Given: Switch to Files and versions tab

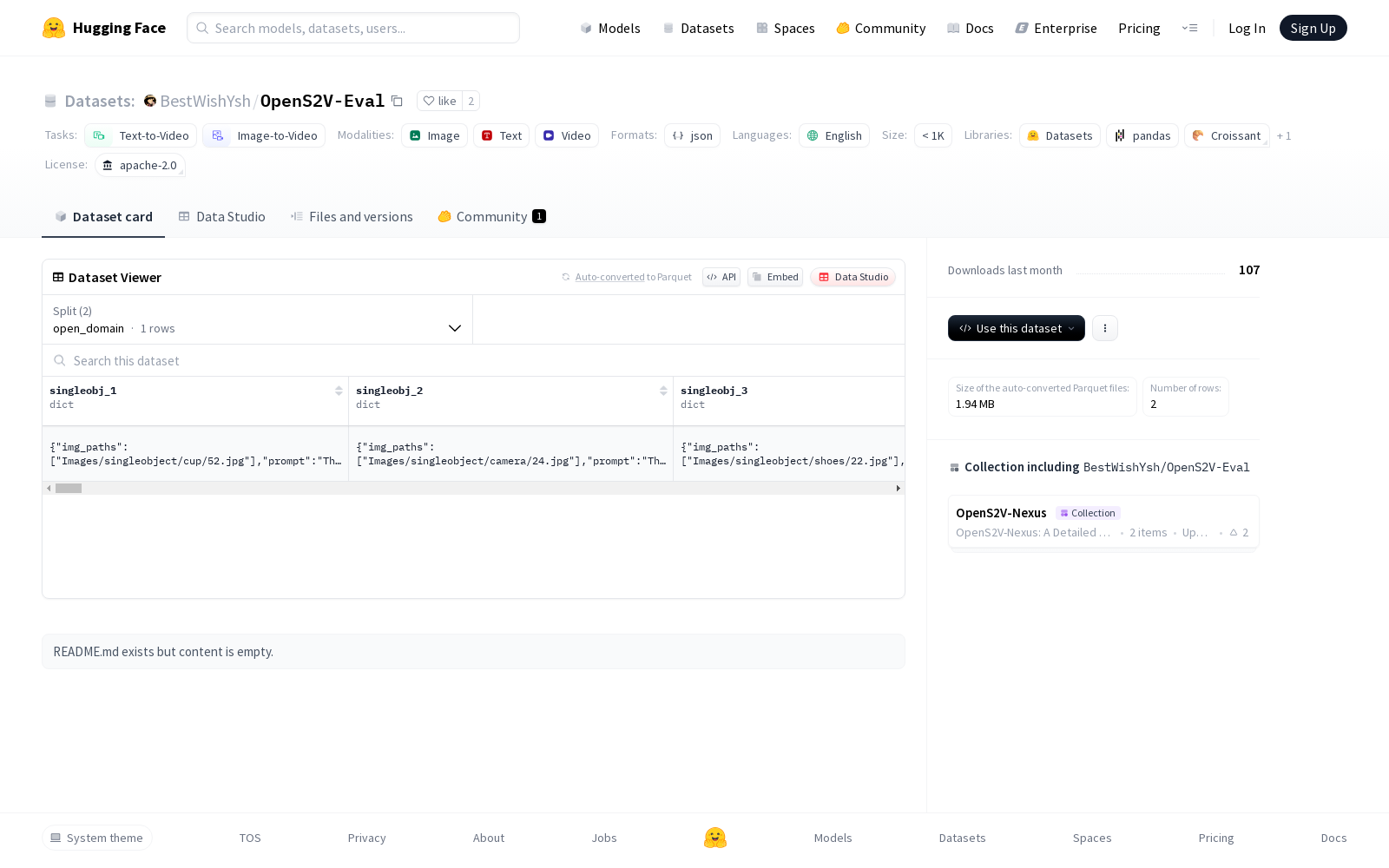Looking at the screenshot, I should pos(352,216).
